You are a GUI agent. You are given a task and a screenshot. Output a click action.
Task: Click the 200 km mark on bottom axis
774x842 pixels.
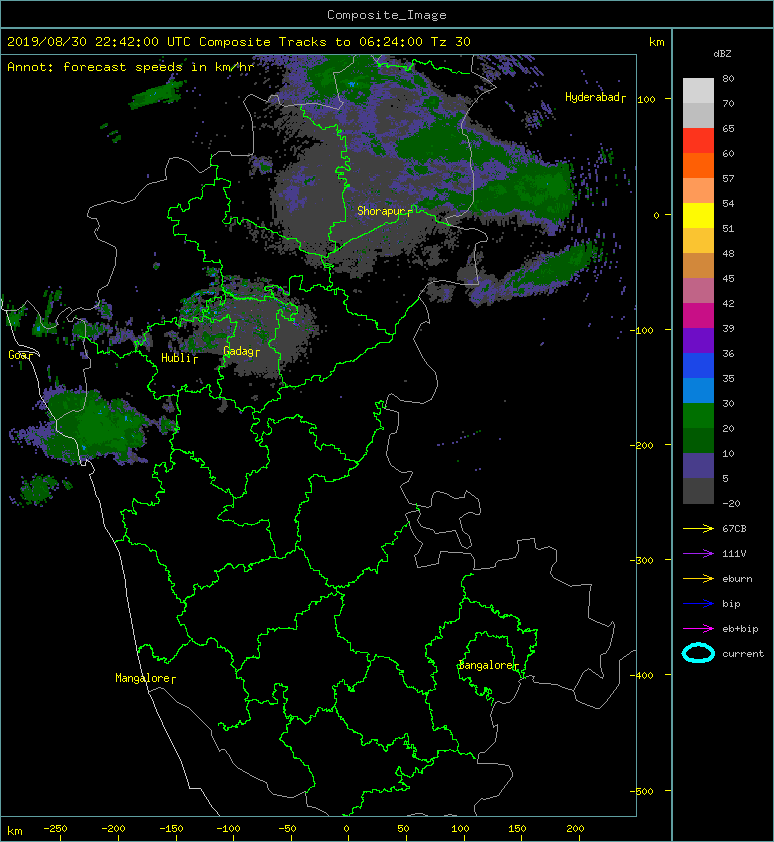click(x=575, y=829)
